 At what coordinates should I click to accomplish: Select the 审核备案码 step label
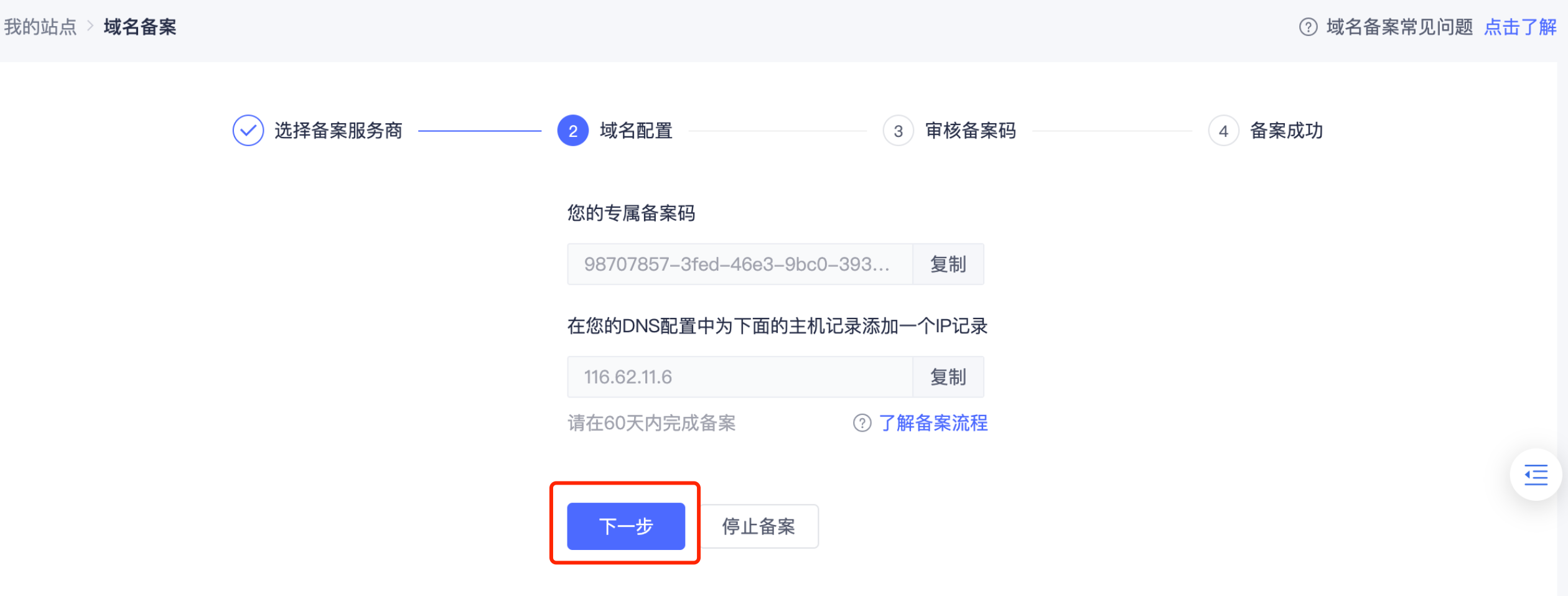[970, 131]
